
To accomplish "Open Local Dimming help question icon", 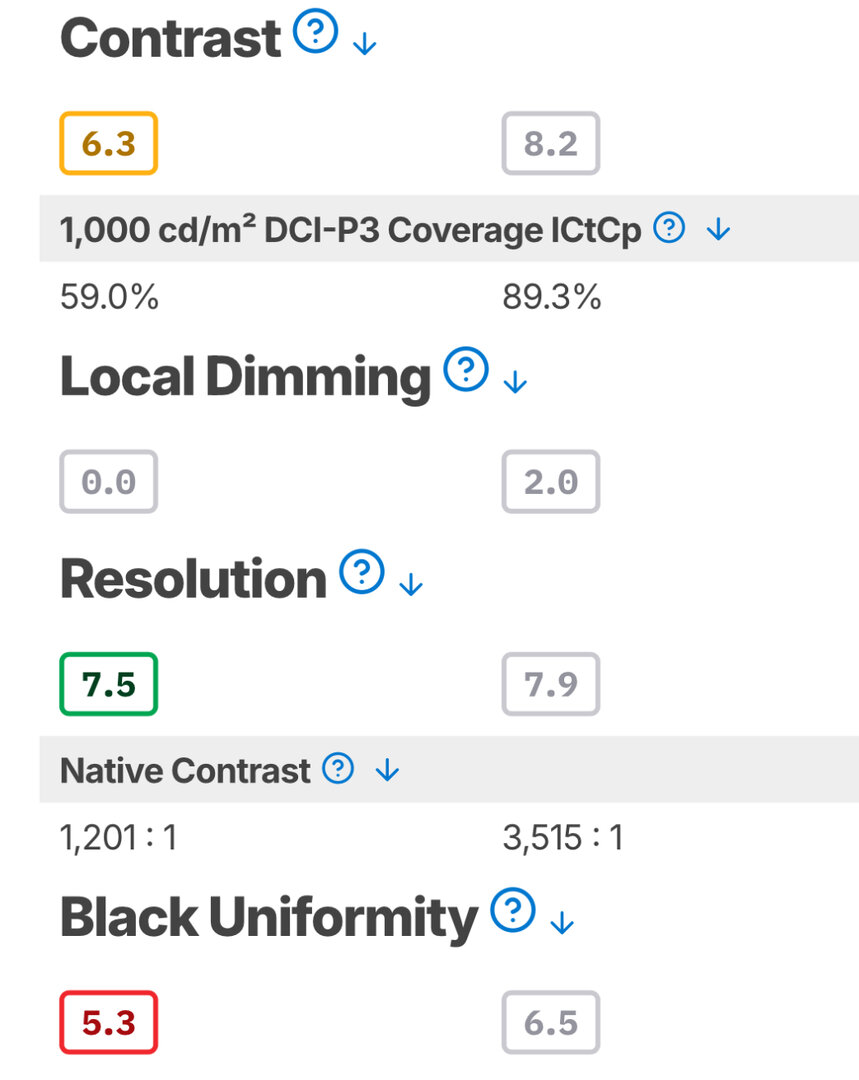I will 465,372.
